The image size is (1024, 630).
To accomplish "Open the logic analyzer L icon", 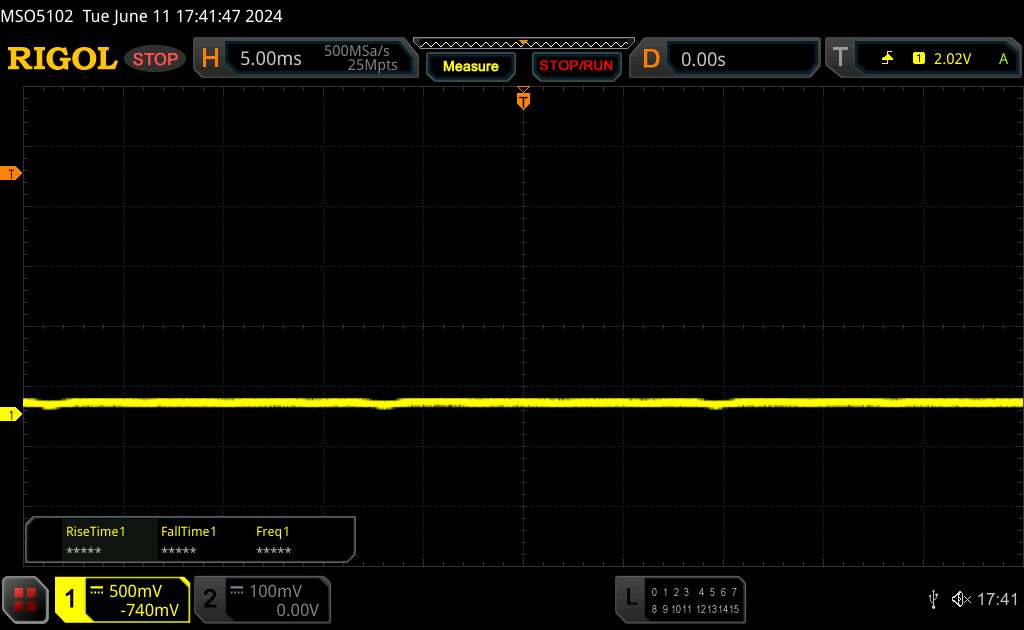I will [x=630, y=597].
